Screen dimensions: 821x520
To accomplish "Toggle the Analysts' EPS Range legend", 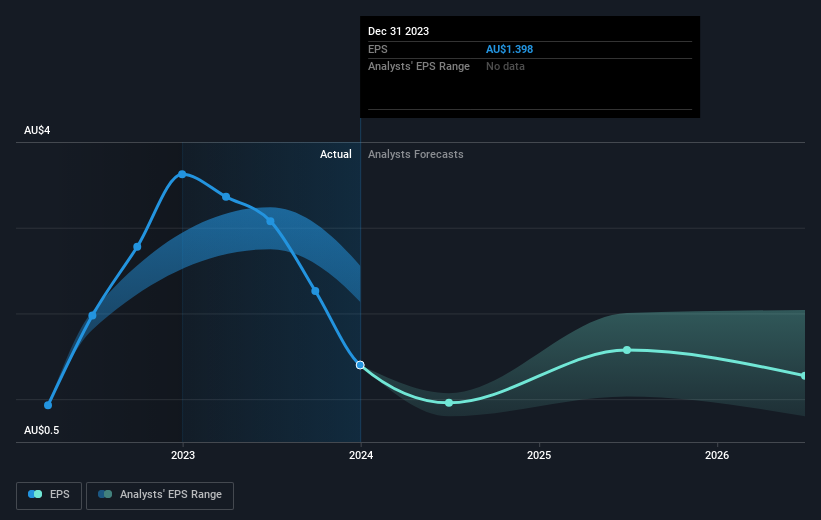I will [160, 495].
